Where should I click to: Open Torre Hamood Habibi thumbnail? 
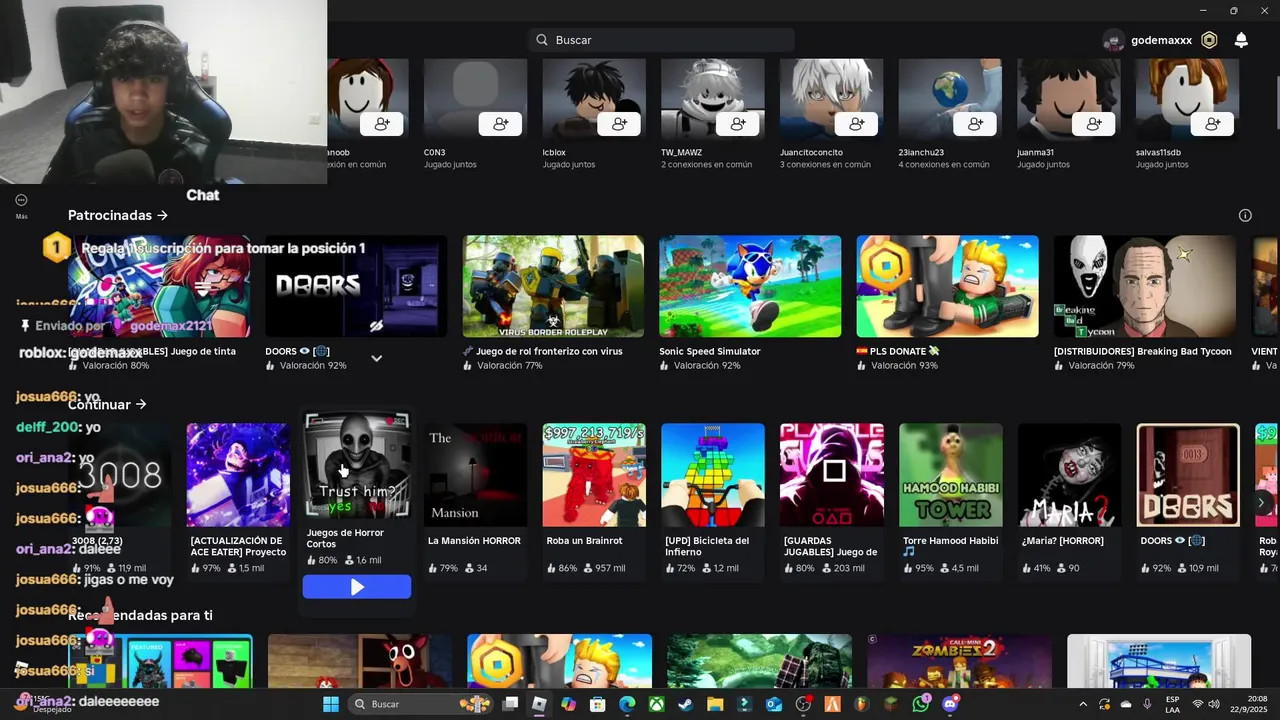[951, 475]
